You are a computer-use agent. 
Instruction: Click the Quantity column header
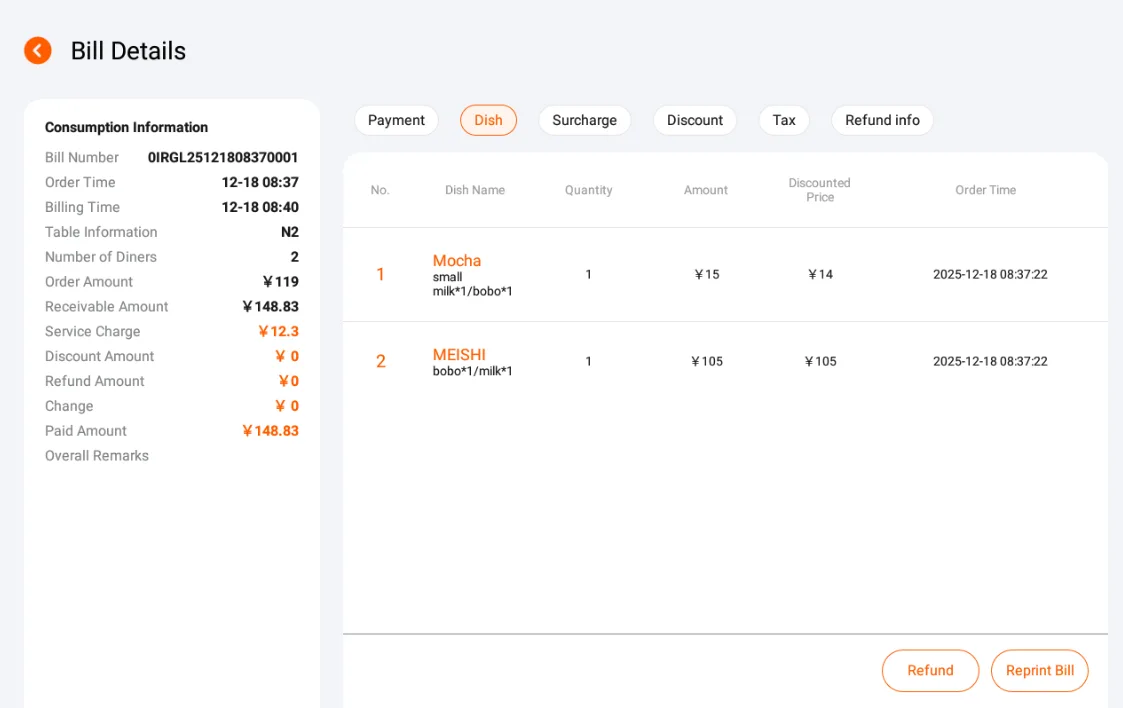(x=589, y=190)
